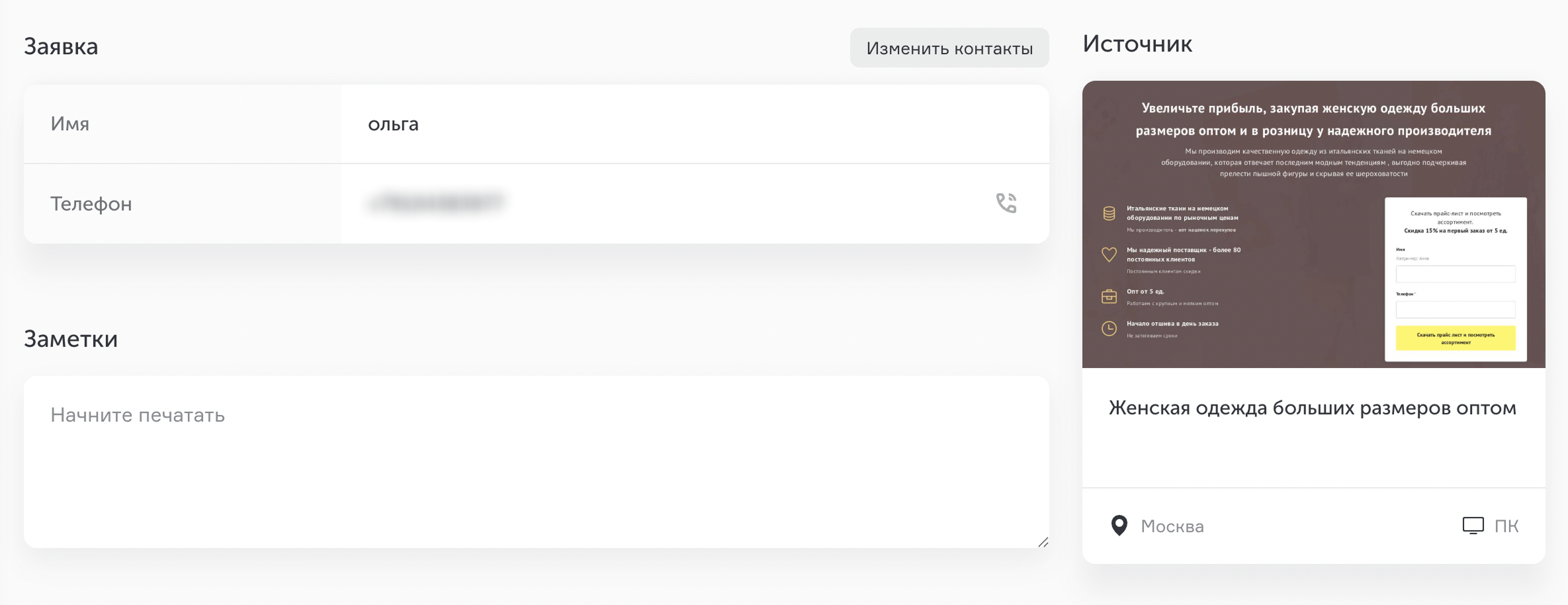The height and width of the screenshot is (605, 1568).
Task: Open the Женская одежда больших размеров оптом title
Action: tap(1313, 408)
